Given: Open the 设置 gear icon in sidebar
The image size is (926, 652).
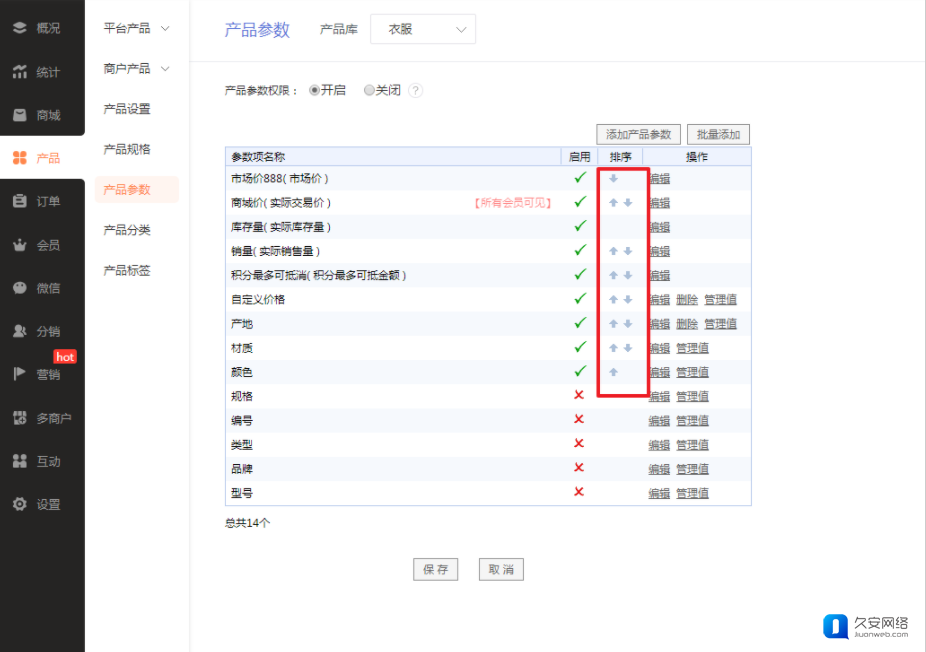Looking at the screenshot, I should [x=19, y=505].
